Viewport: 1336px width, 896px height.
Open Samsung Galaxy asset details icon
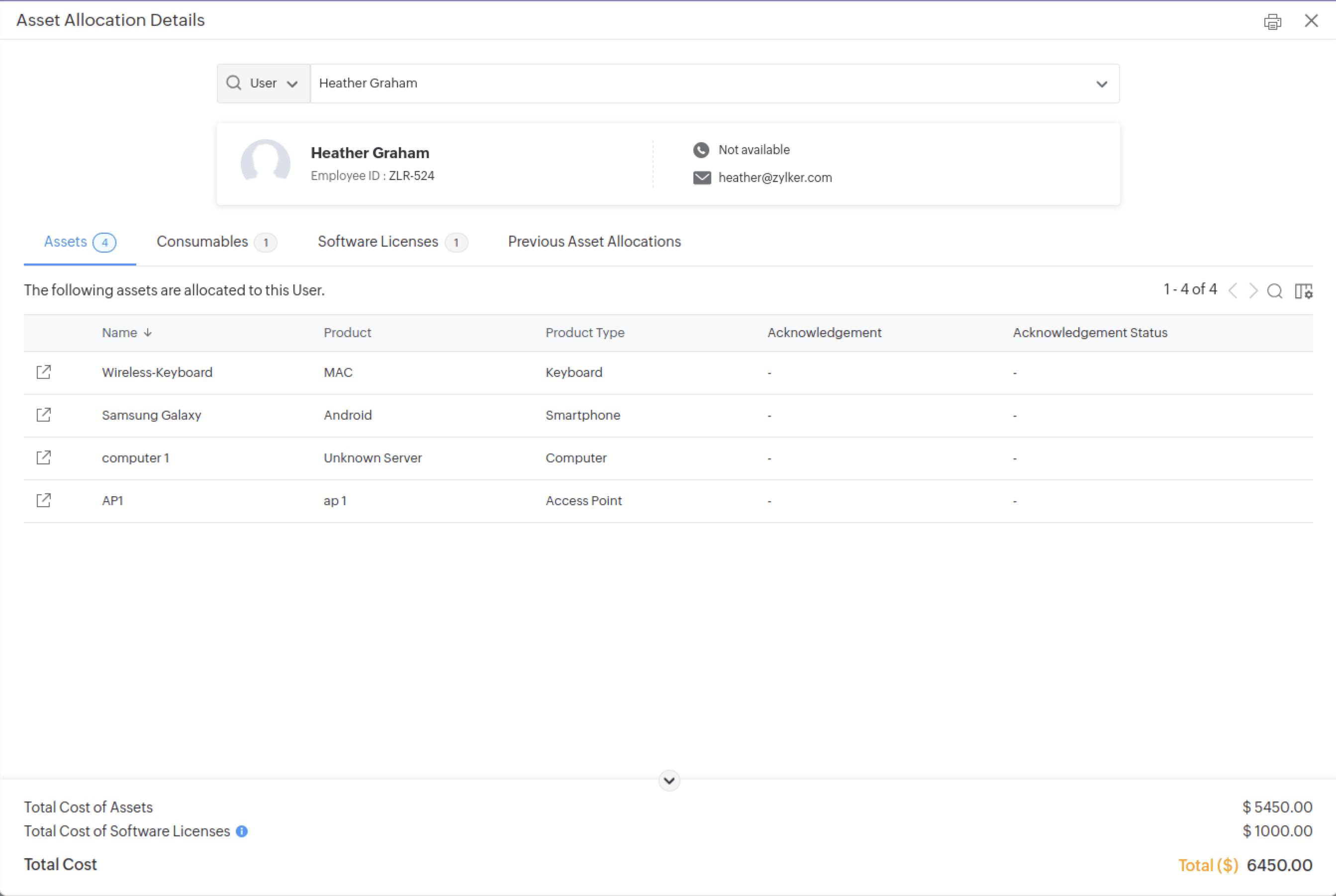pyautogui.click(x=43, y=415)
